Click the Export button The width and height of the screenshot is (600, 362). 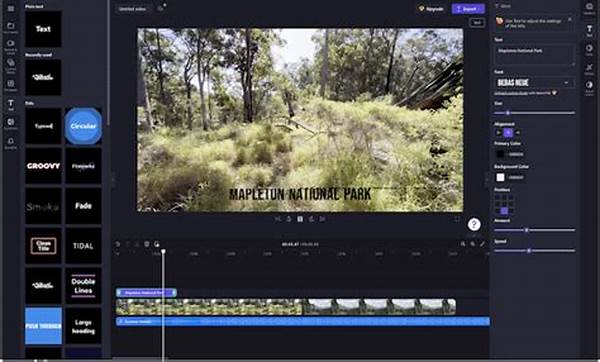tap(468, 8)
